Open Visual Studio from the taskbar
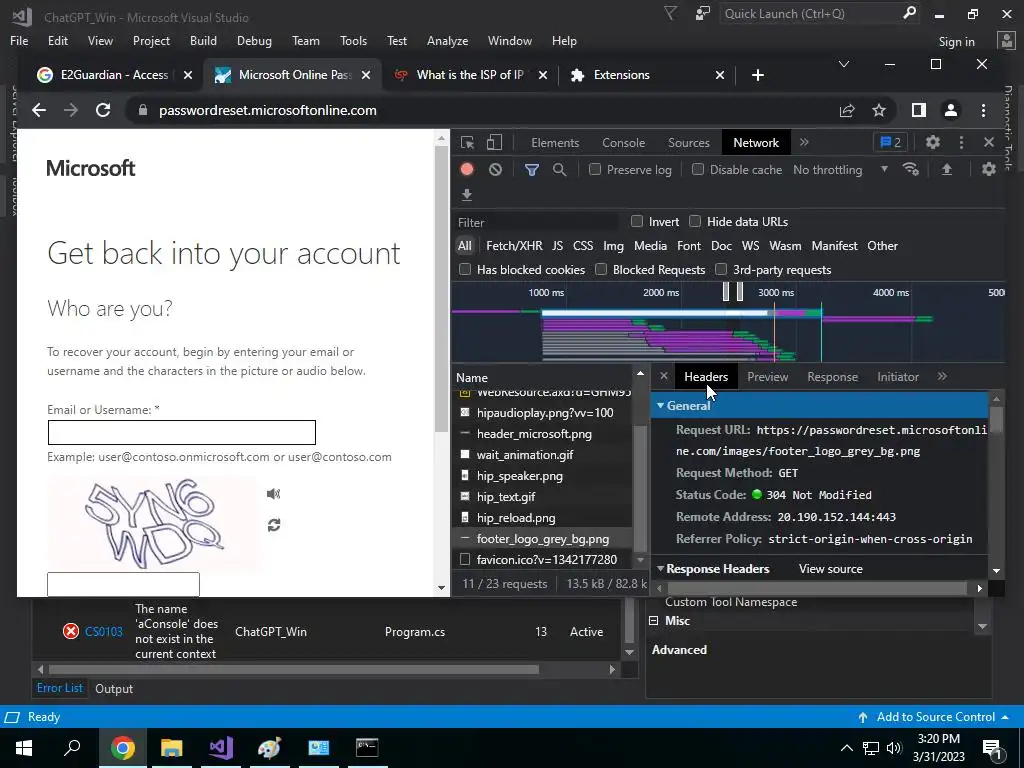The height and width of the screenshot is (768, 1024). (221, 748)
